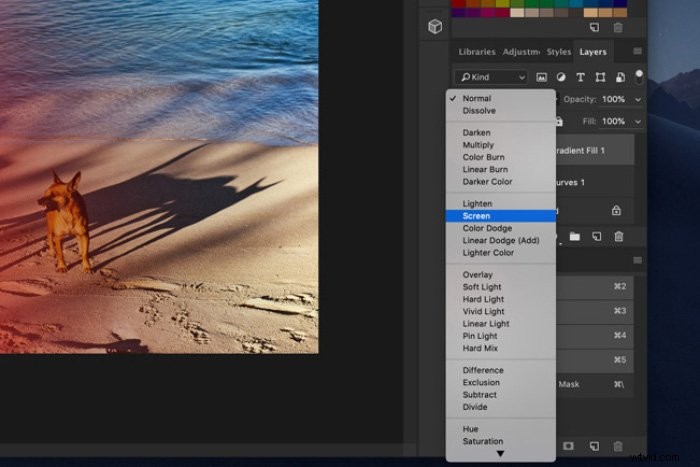Choose Divide blend mode
The height and width of the screenshot is (467, 700).
[x=501, y=407]
